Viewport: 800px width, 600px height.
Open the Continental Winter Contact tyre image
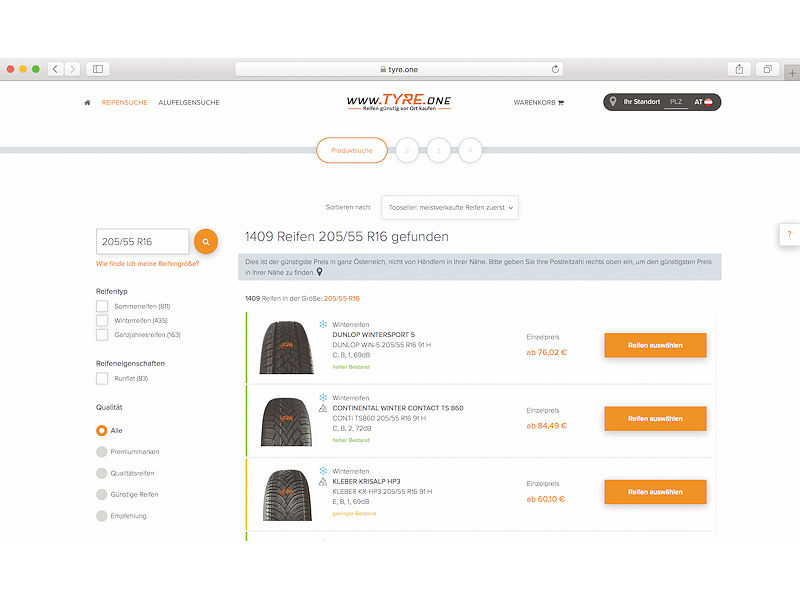coord(286,421)
